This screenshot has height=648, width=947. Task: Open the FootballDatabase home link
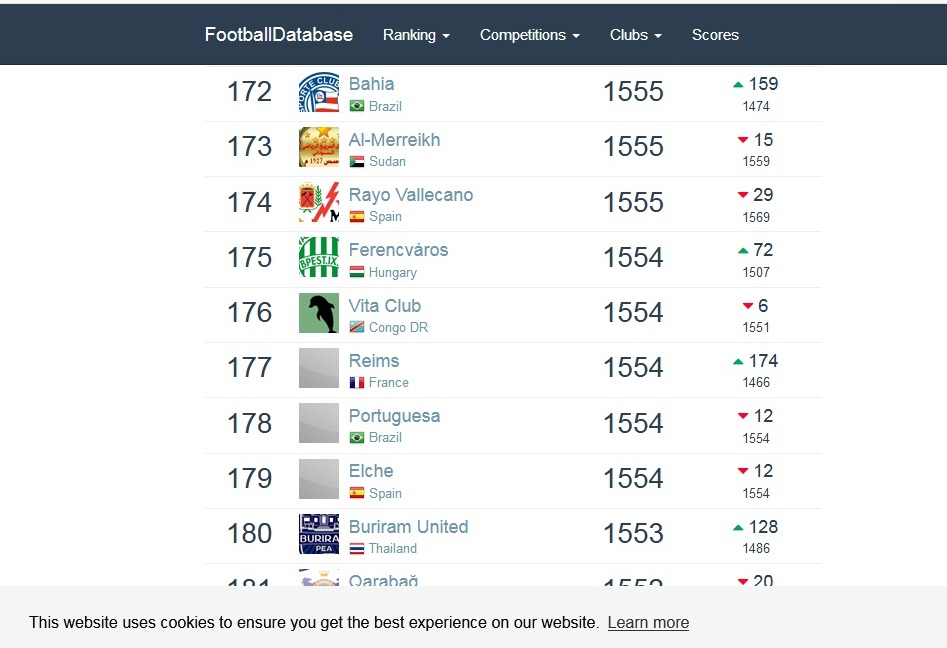pyautogui.click(x=278, y=34)
